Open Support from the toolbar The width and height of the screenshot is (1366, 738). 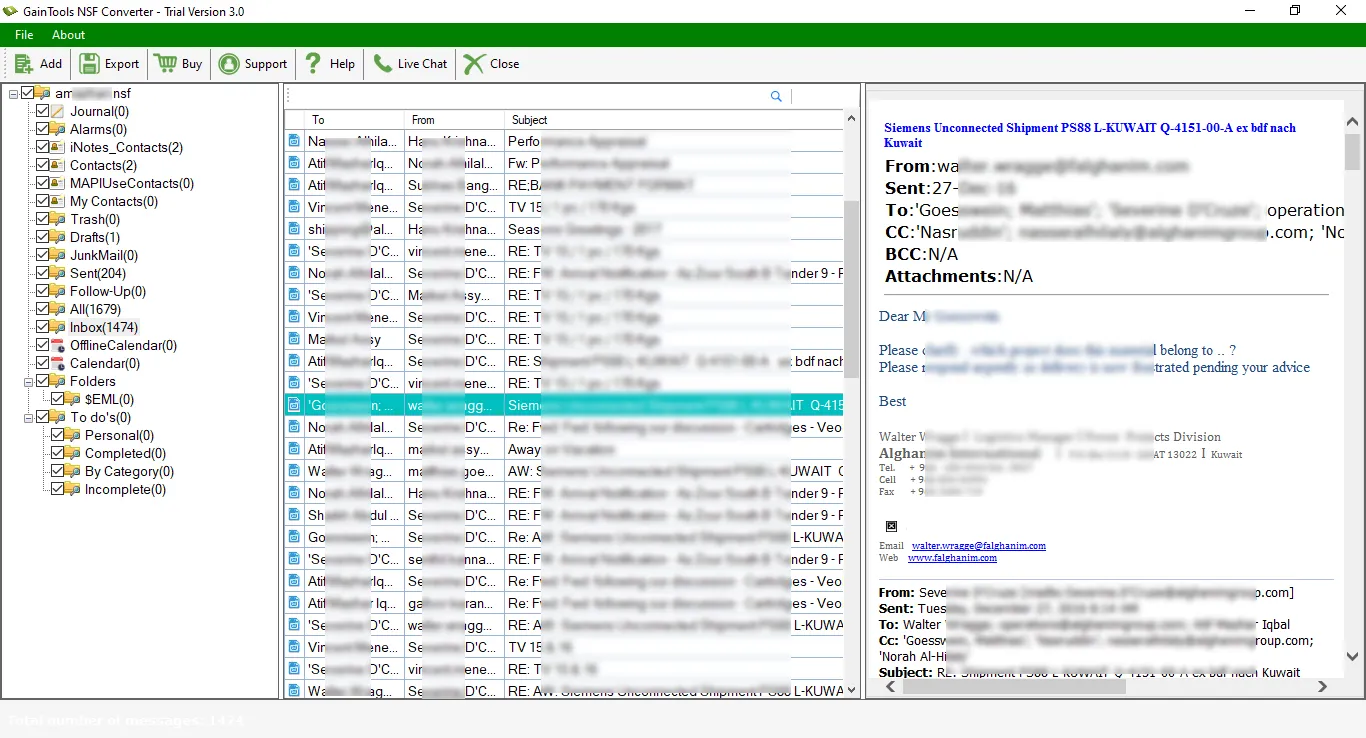coord(253,64)
